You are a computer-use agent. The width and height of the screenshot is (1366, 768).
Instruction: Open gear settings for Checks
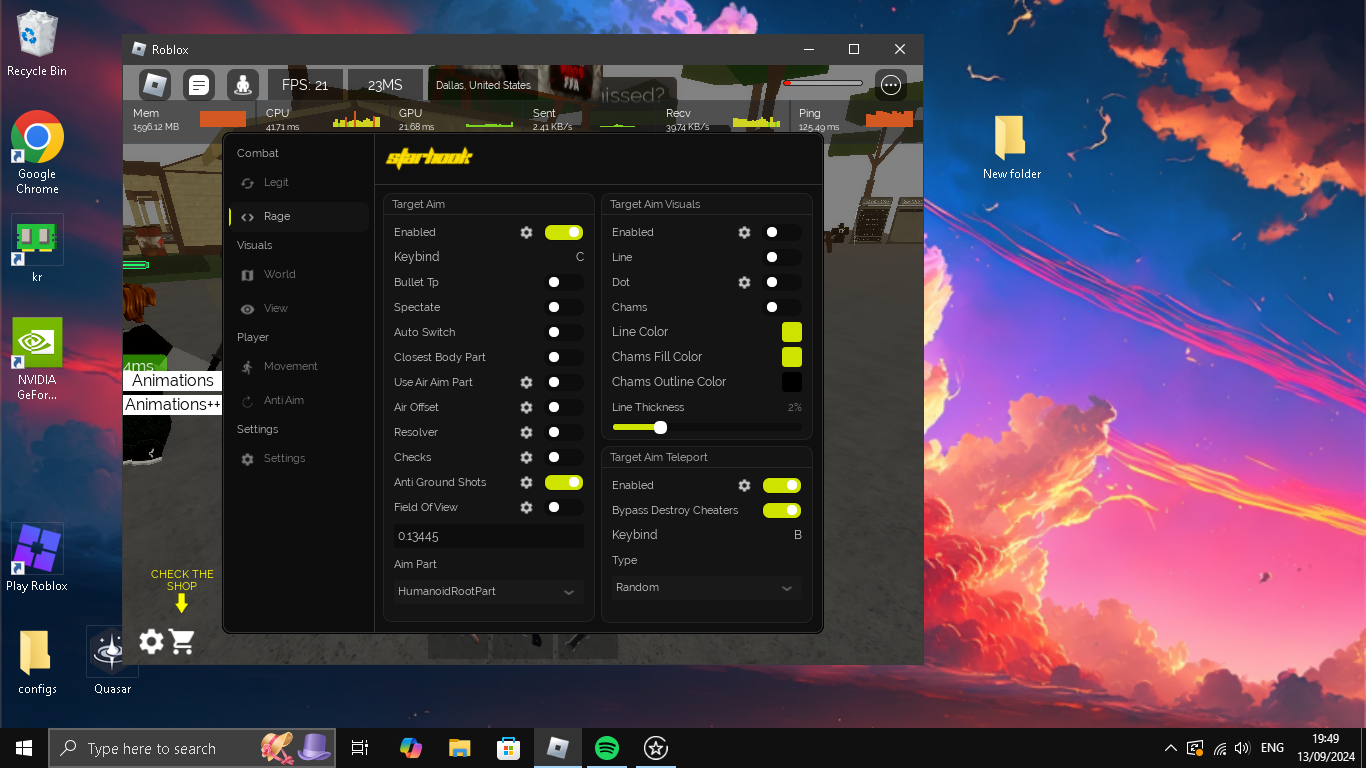[x=526, y=457]
